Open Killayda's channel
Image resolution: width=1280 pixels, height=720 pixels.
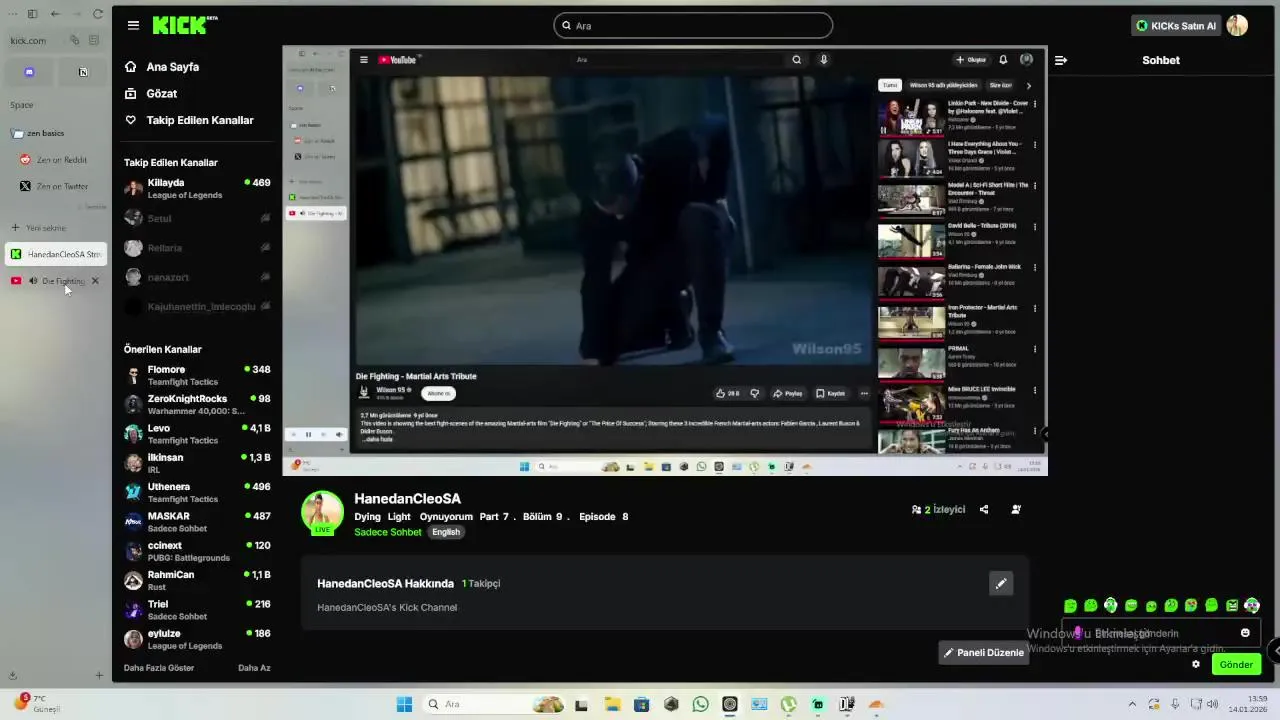pyautogui.click(x=197, y=188)
